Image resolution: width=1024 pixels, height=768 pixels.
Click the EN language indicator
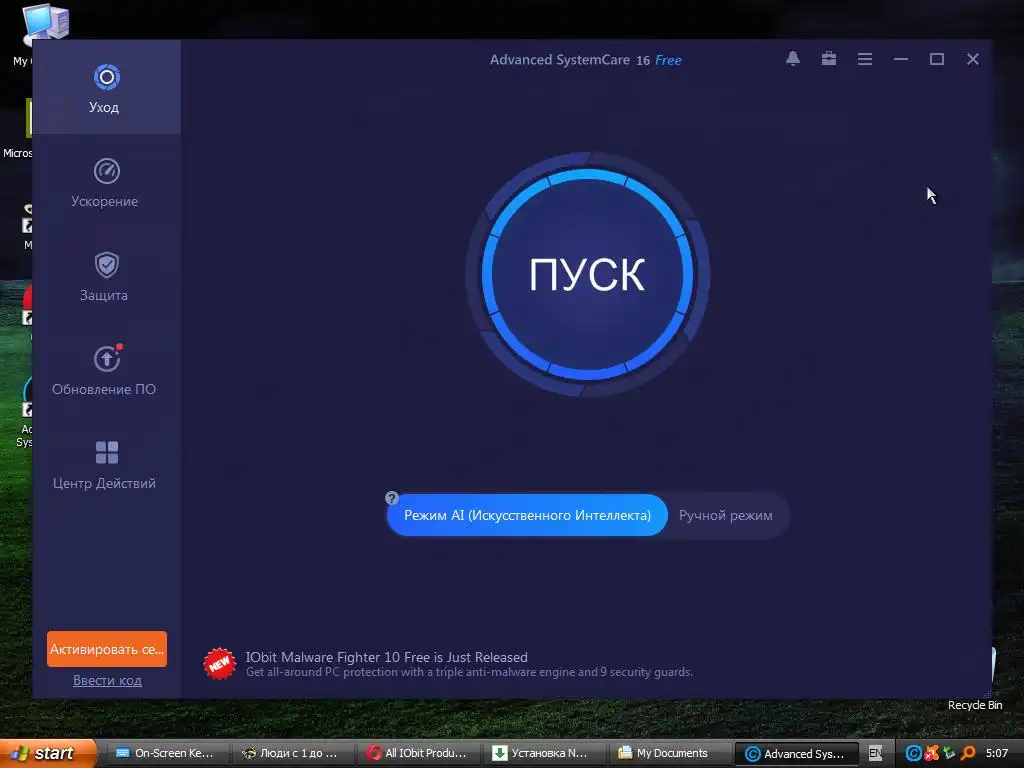tap(875, 754)
